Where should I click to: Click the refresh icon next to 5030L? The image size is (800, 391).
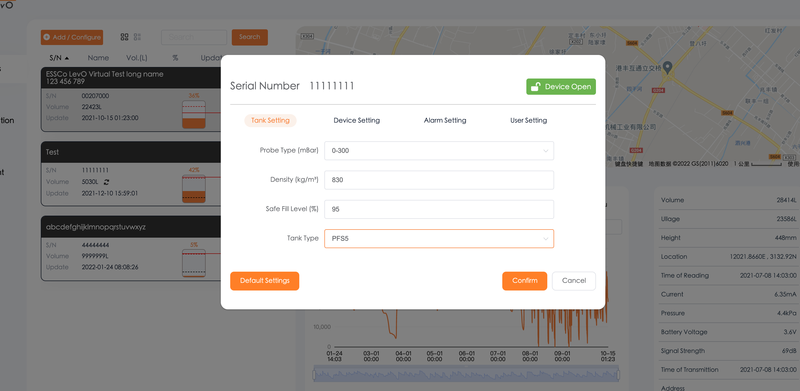click(x=106, y=182)
